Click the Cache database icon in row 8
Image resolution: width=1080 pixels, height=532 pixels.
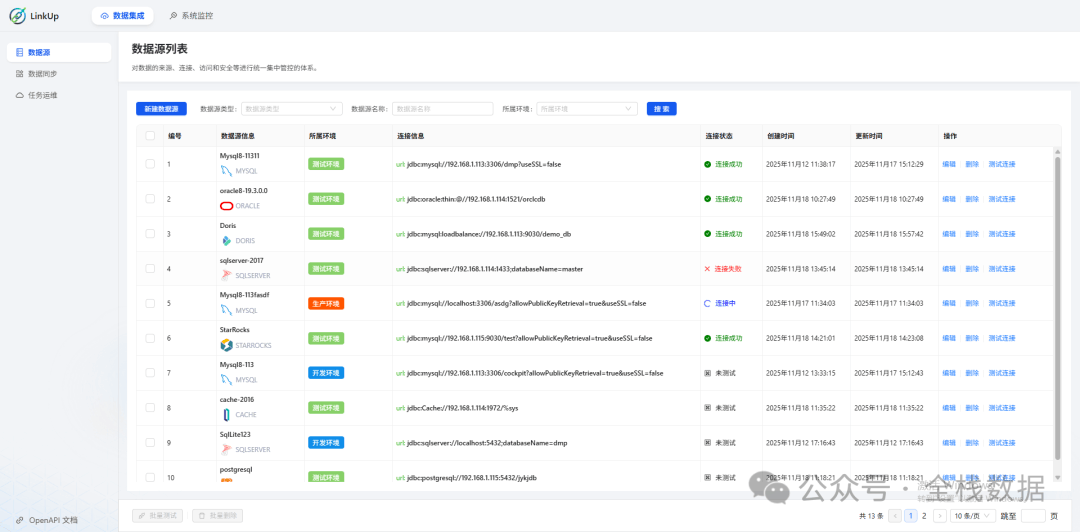coord(226,414)
